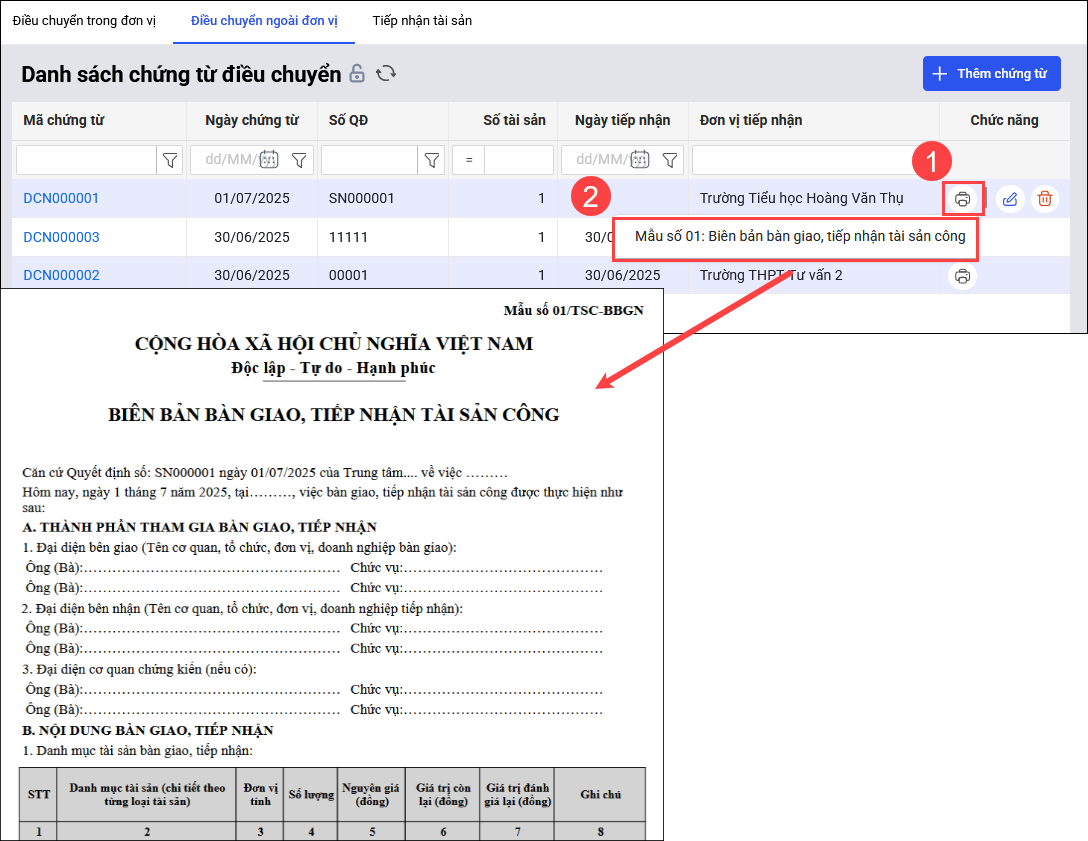This screenshot has width=1088, height=841.
Task: Open calendar picker in Ngày tiếp nhận filter
Action: pyautogui.click(x=640, y=160)
